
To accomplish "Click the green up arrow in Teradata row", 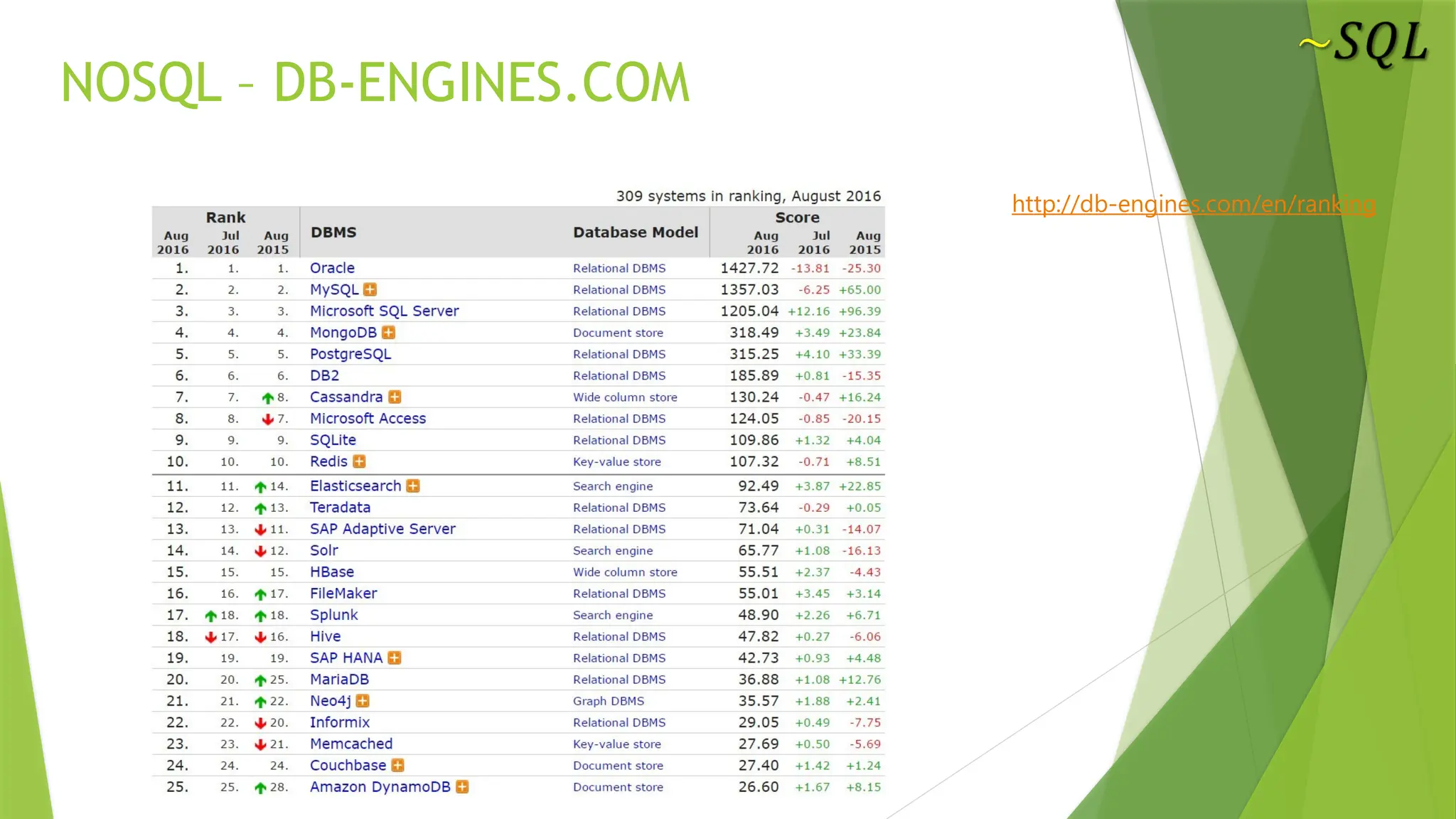I will (x=261, y=508).
